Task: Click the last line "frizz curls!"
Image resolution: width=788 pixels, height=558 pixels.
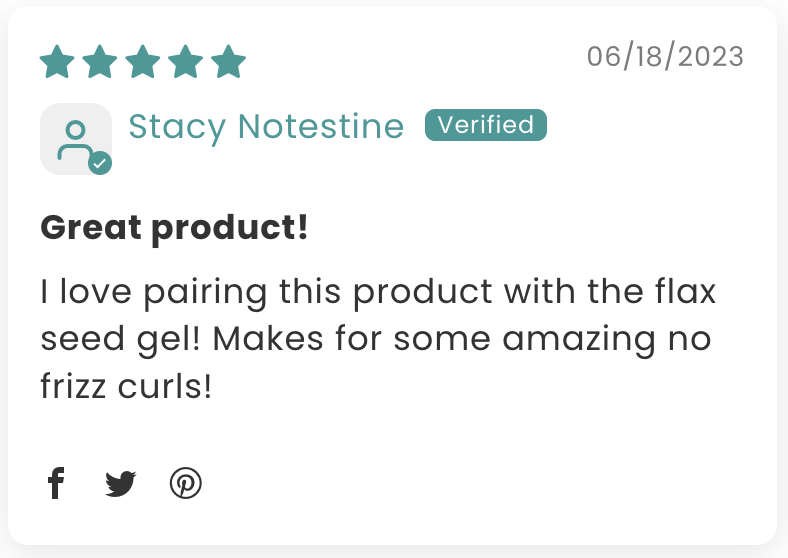Action: click(126, 386)
